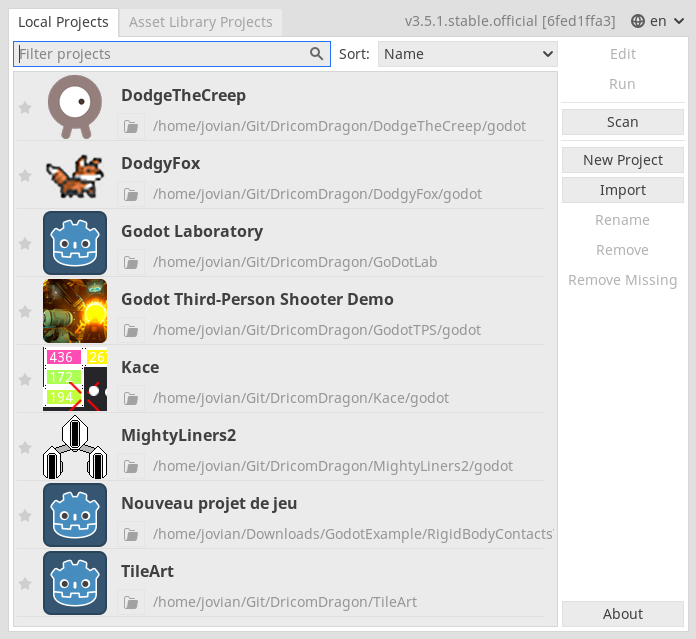Star the Nouveau projet de jeu project
The image size is (696, 639).
pyautogui.click(x=25, y=515)
